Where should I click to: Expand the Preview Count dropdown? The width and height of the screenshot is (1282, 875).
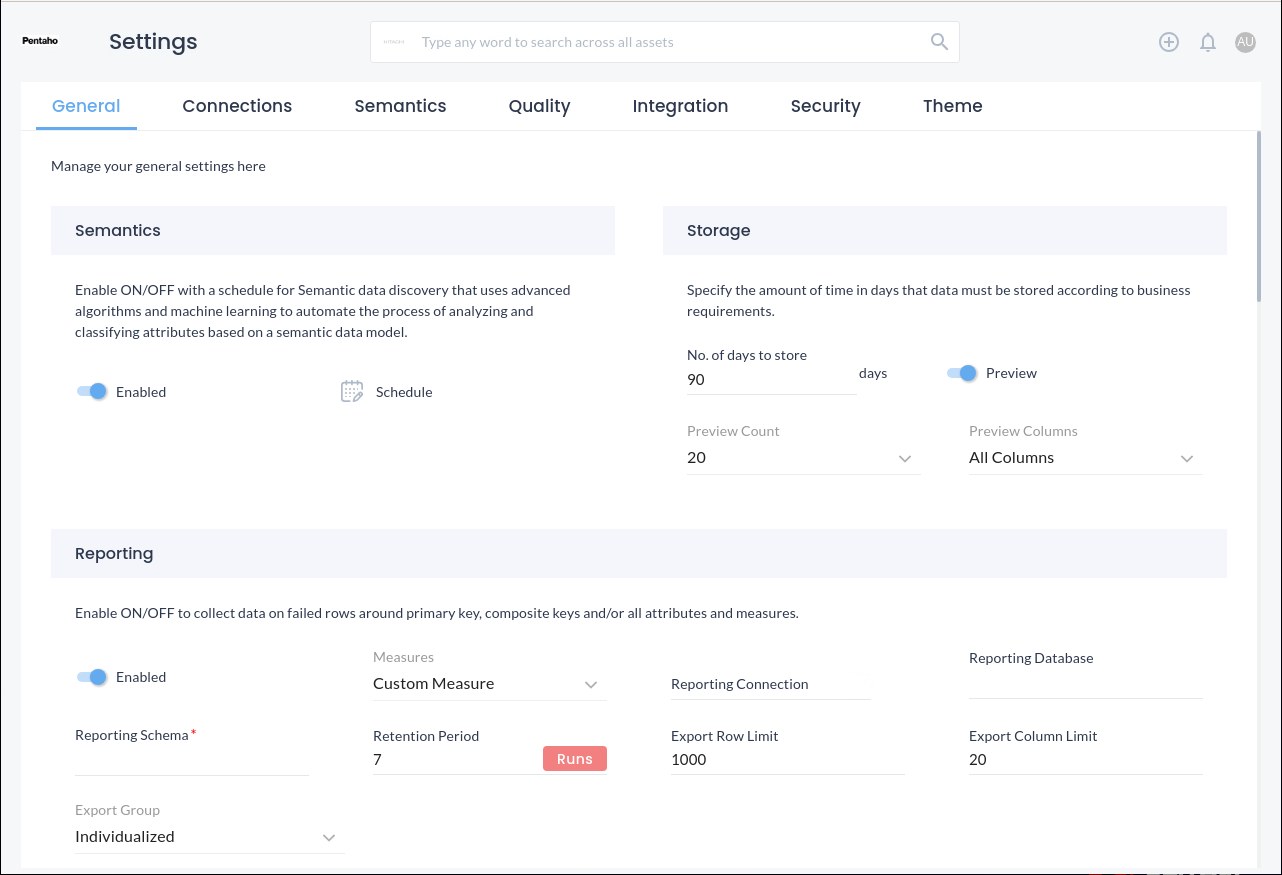tap(802, 458)
